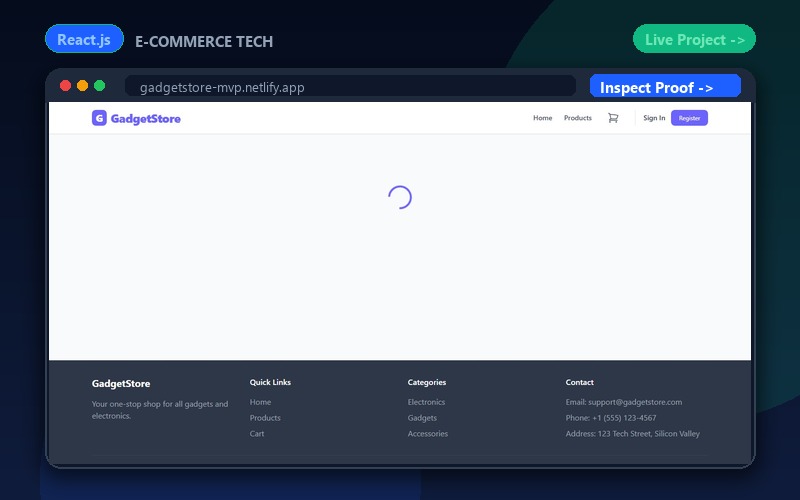Click the purple Register button
The image size is (800, 500).
[689, 118]
